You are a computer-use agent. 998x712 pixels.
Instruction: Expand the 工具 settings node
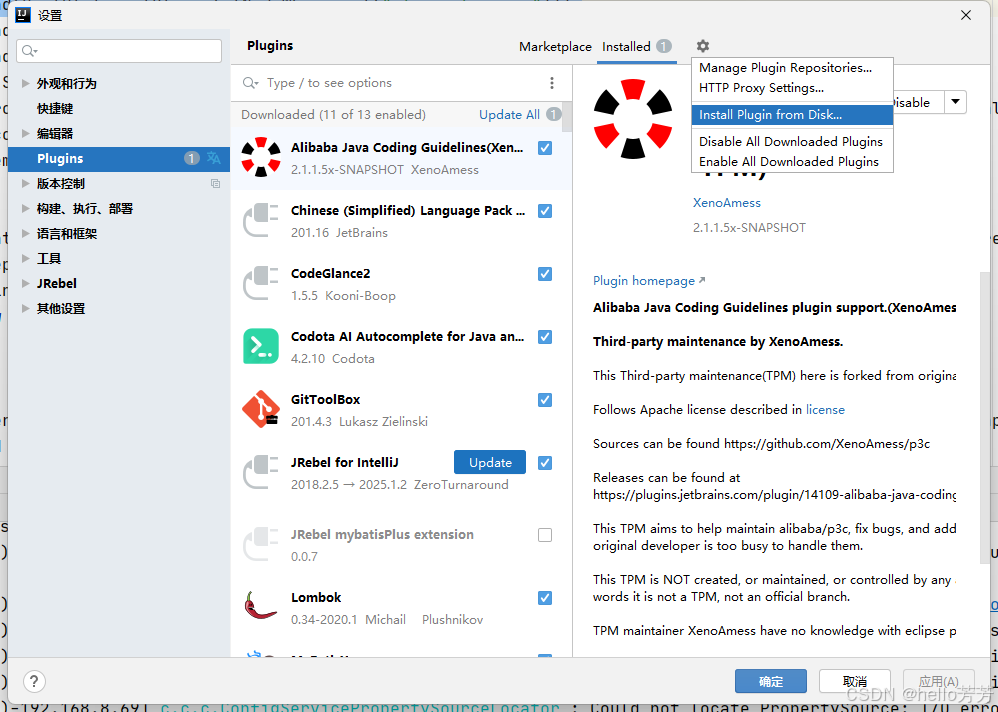coord(25,258)
